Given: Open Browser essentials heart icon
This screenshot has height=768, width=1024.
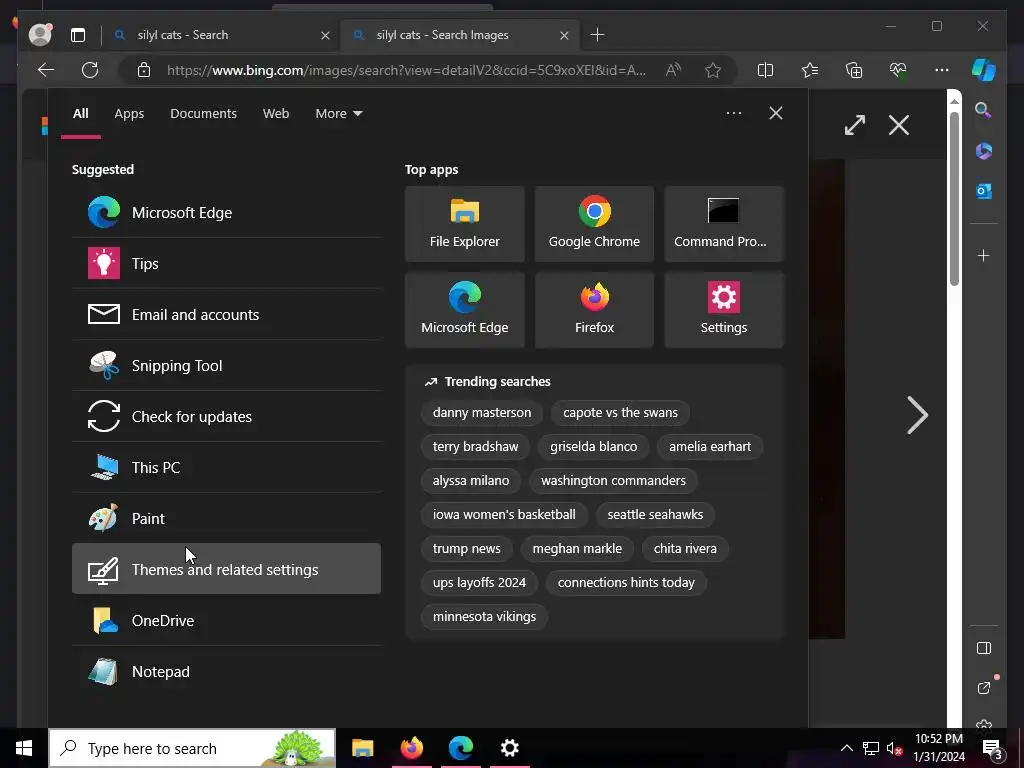Looking at the screenshot, I should (x=898, y=70).
